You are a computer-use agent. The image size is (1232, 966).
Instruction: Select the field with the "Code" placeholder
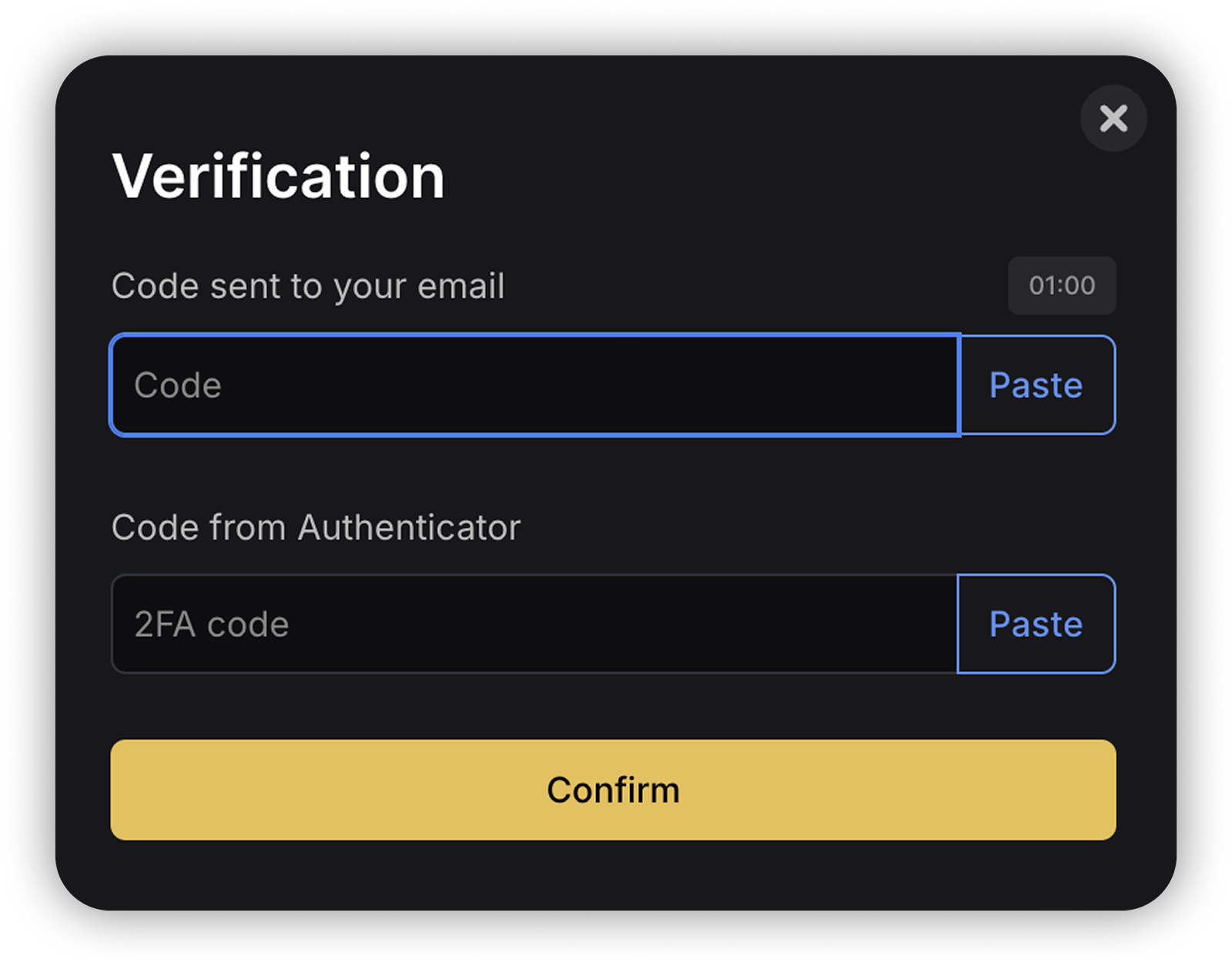[x=534, y=385]
